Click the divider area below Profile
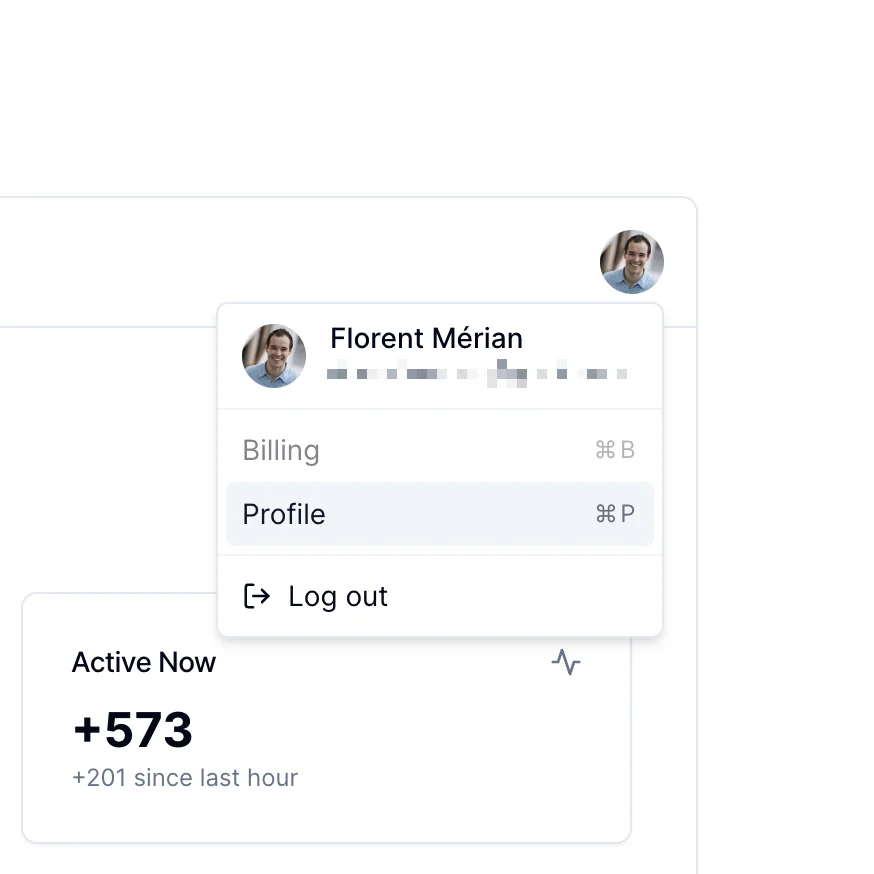The width and height of the screenshot is (874, 874). [x=440, y=551]
